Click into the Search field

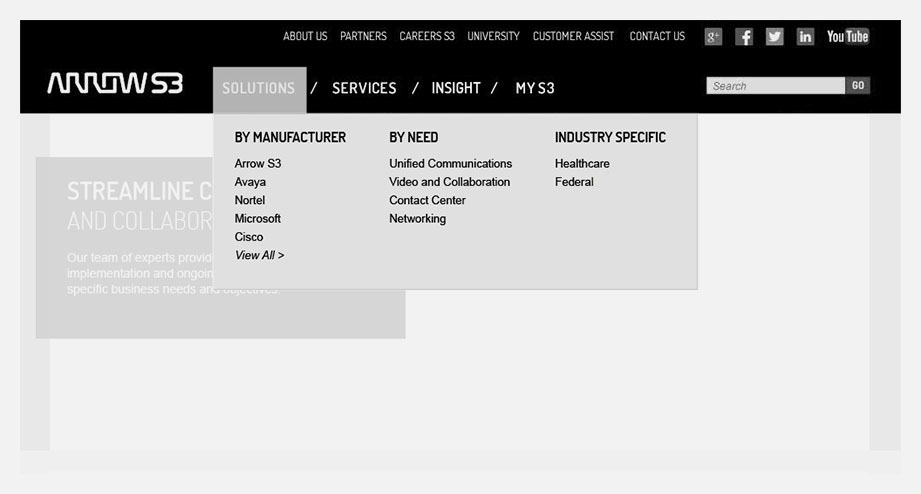tap(775, 86)
